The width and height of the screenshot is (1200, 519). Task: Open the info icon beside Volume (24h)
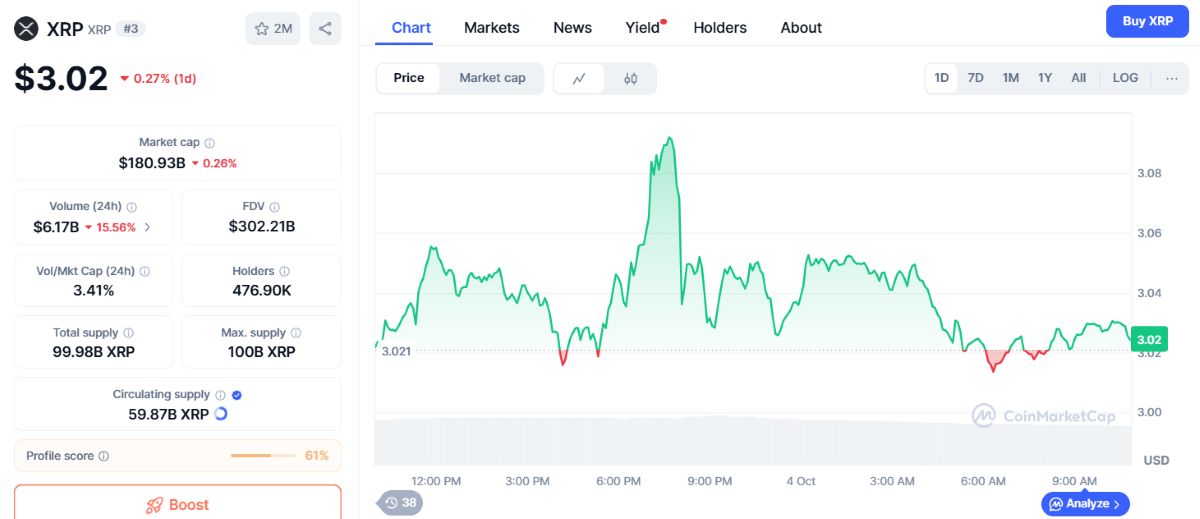coord(132,207)
